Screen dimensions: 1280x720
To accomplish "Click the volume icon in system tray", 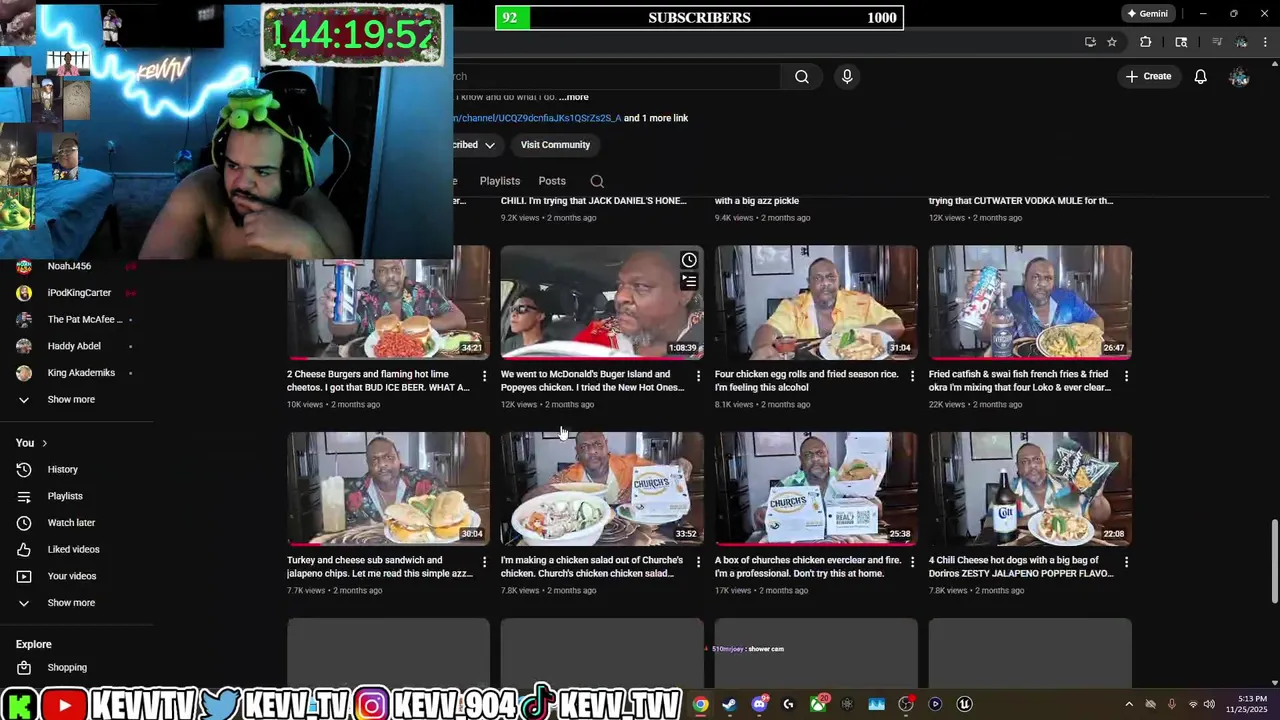I will tap(1209, 704).
